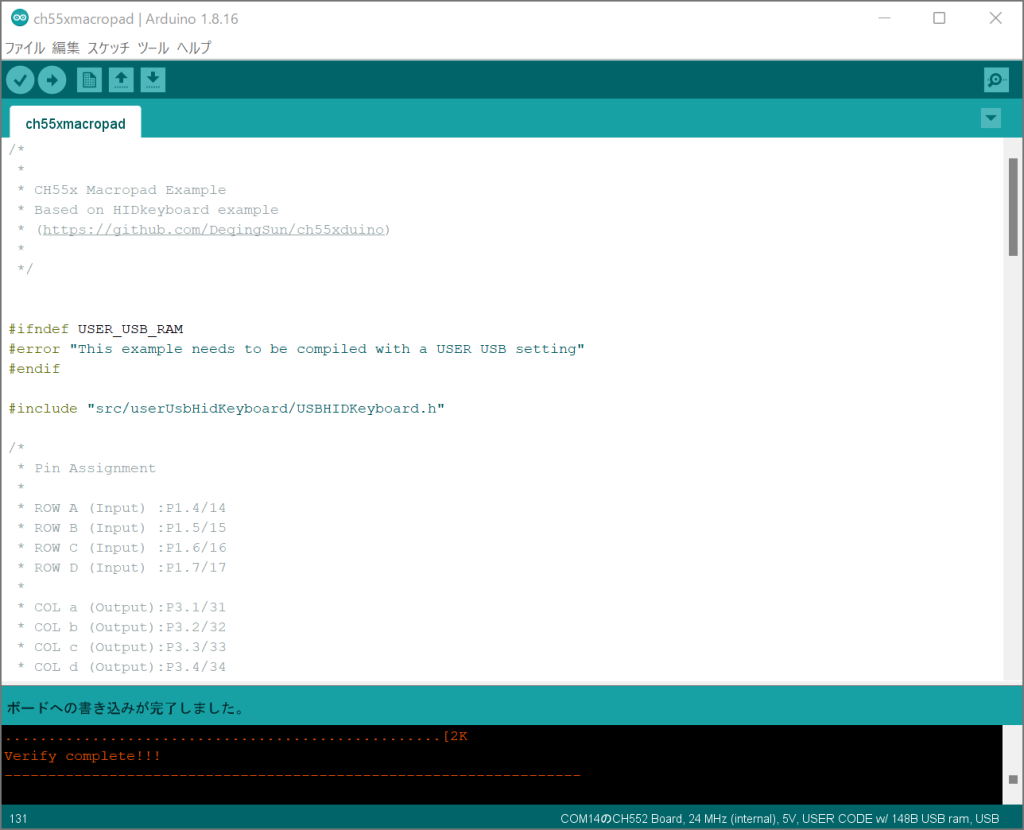This screenshot has height=830, width=1024.
Task: Click the console output scrollbar thumb
Action: click(1012, 779)
